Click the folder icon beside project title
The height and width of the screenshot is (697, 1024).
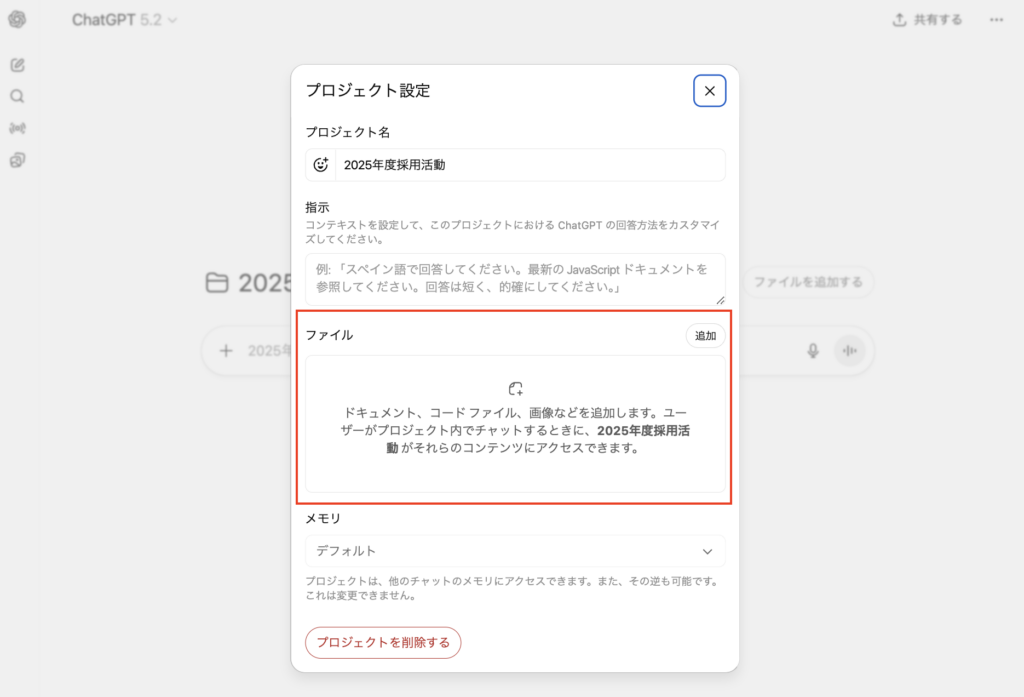(x=216, y=283)
